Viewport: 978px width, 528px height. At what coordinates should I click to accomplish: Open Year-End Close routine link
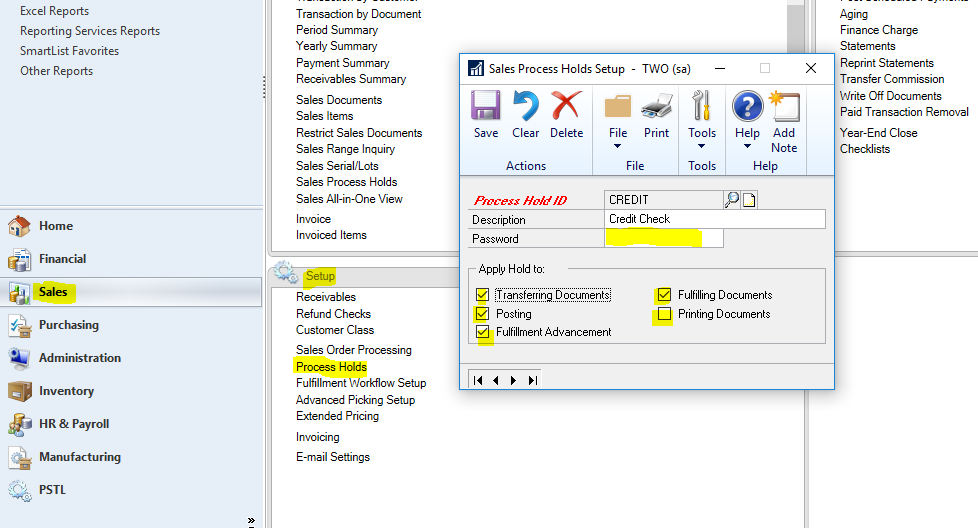(878, 133)
